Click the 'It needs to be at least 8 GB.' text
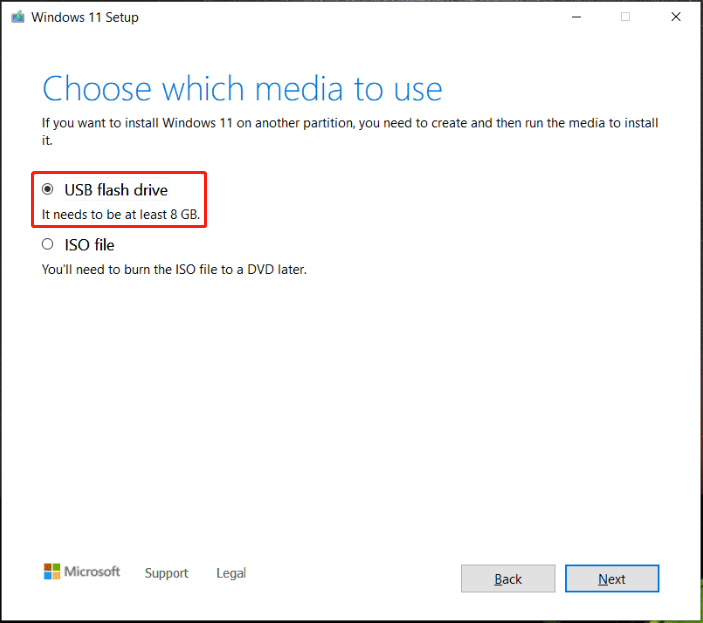The image size is (703, 623). (x=121, y=215)
